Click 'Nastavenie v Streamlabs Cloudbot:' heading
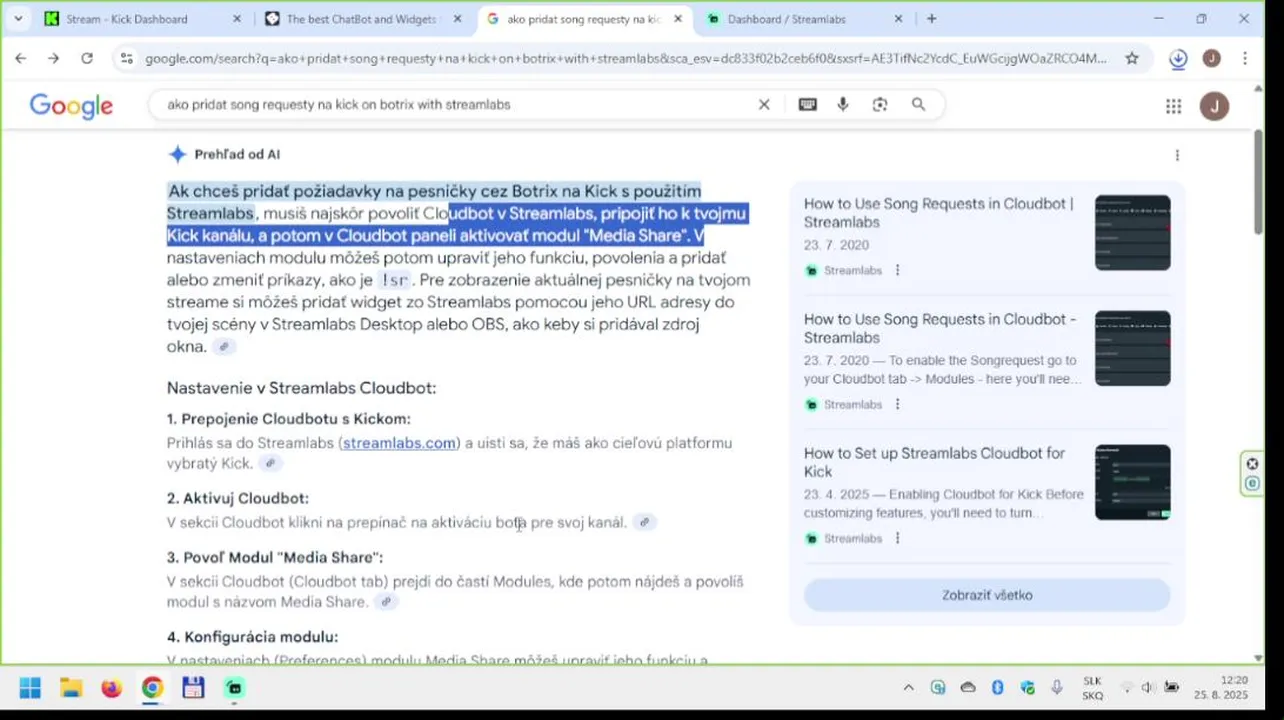1284x720 pixels. pyautogui.click(x=301, y=388)
